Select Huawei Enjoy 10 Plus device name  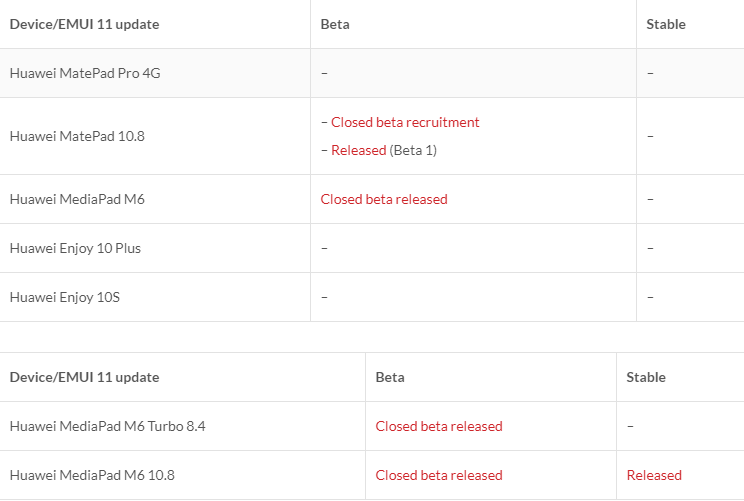pos(75,248)
